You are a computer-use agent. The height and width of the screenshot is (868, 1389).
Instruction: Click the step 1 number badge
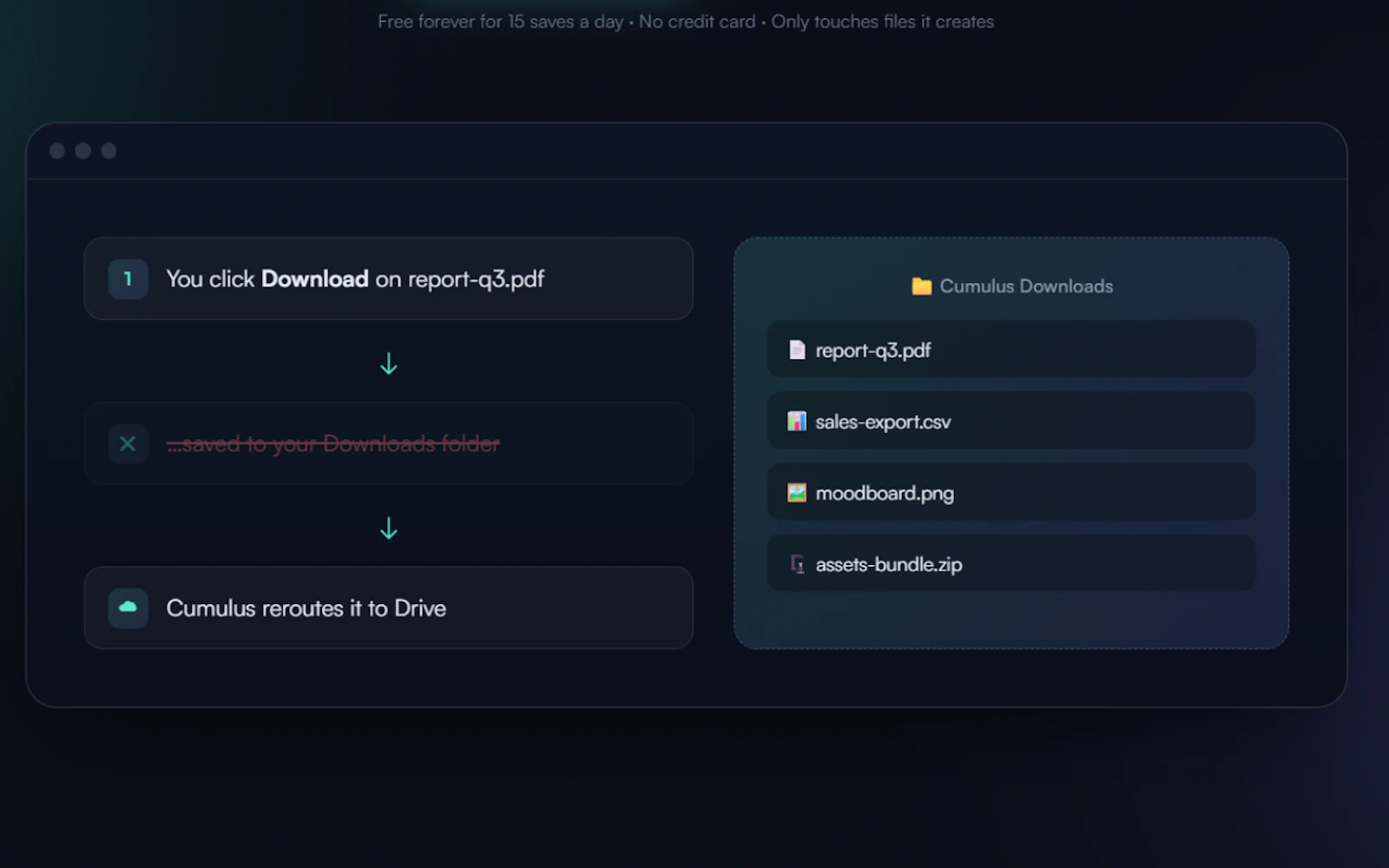point(128,279)
